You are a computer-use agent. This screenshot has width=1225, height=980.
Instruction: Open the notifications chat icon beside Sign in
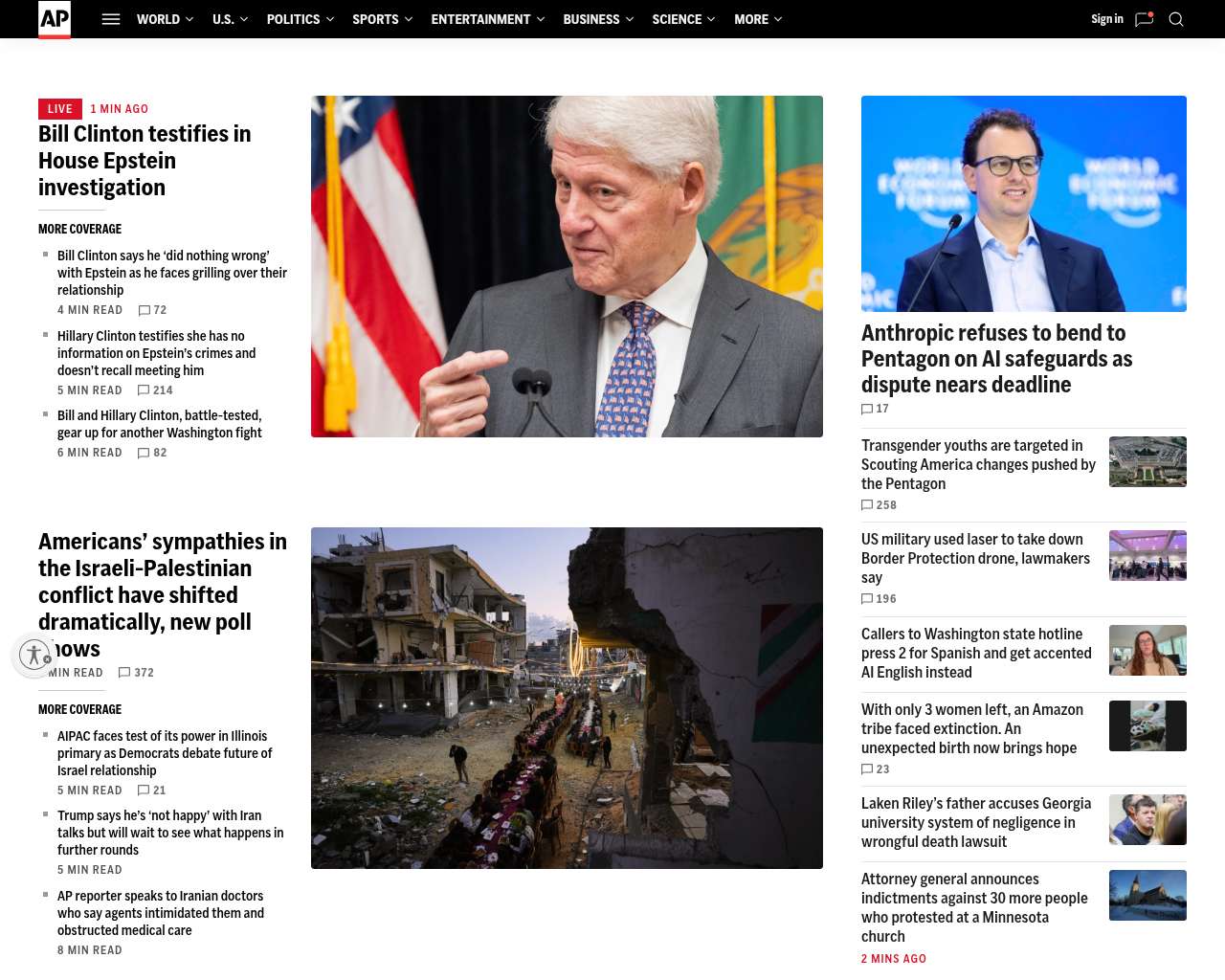coord(1144,19)
